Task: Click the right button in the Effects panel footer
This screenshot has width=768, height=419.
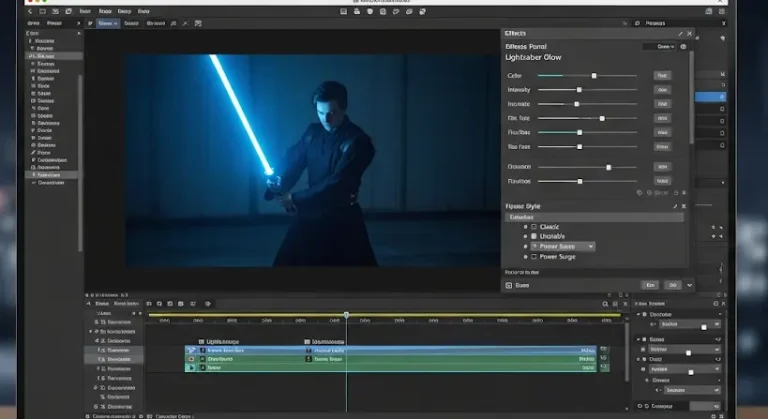Action: (672, 285)
